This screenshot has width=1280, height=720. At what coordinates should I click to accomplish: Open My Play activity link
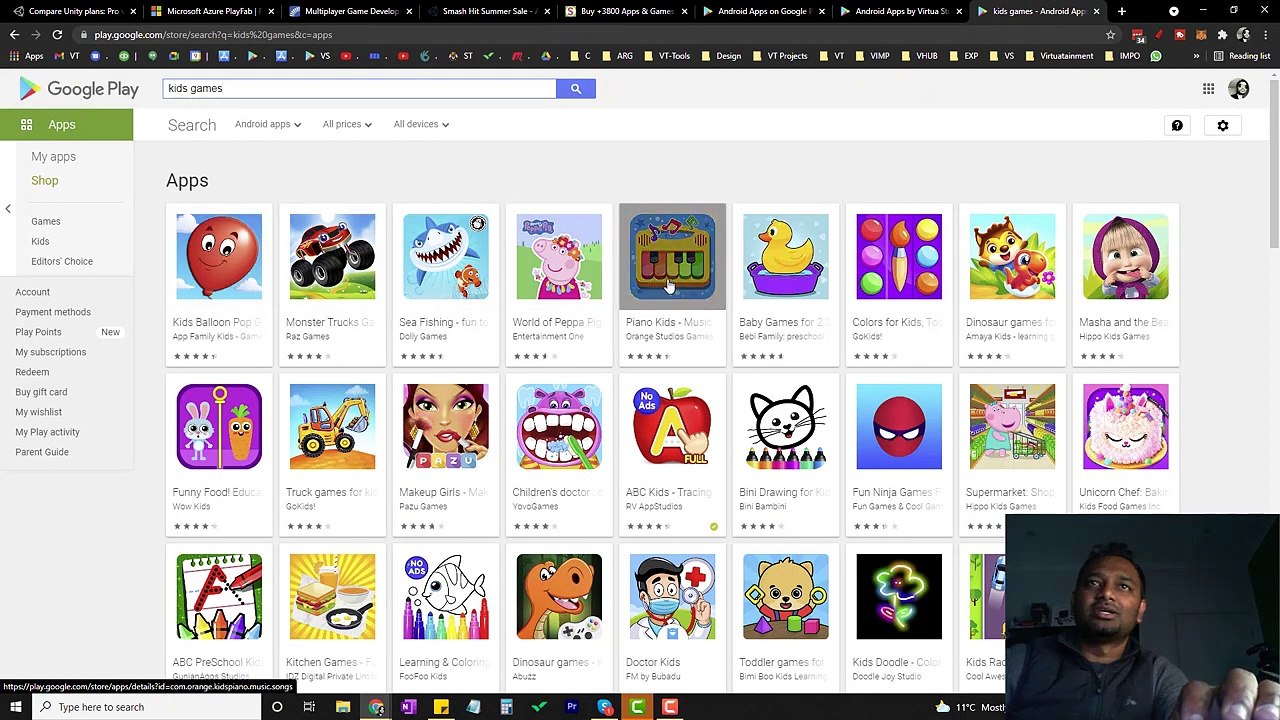(47, 432)
